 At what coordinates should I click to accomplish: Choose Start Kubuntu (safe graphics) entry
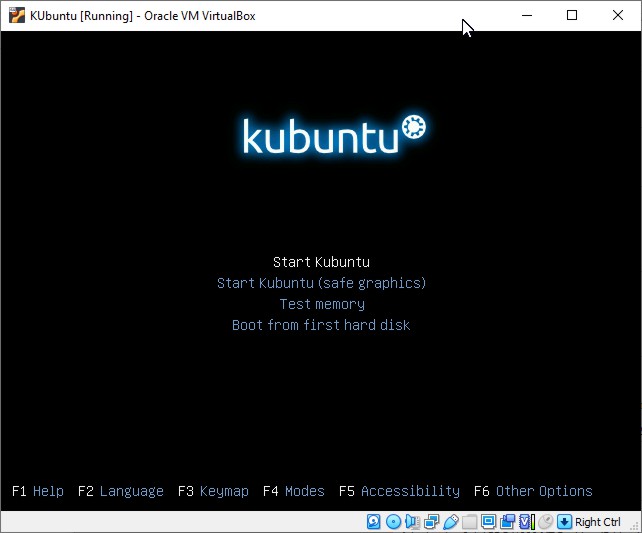[x=321, y=283]
